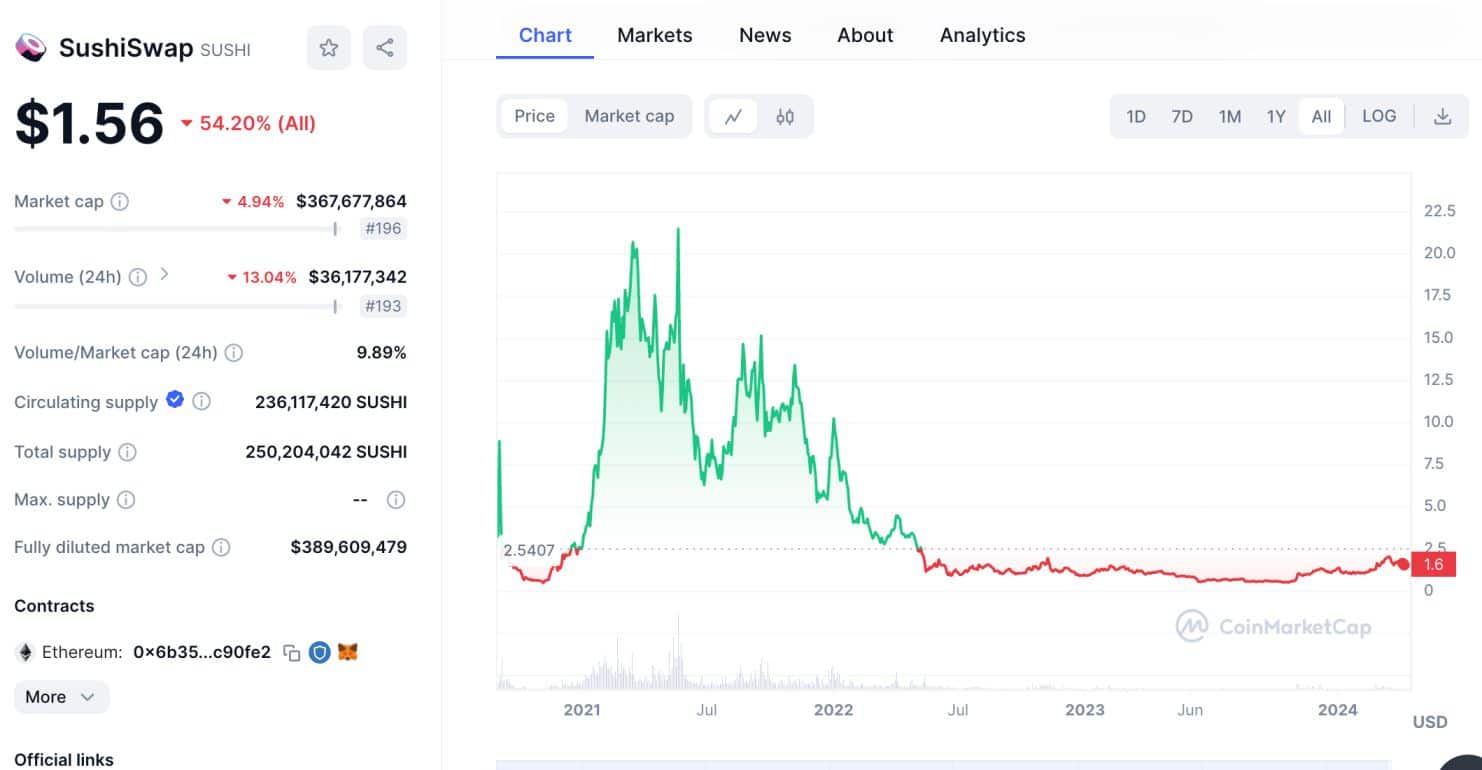Click the 2.5407 opening price label

pyautogui.click(x=528, y=550)
